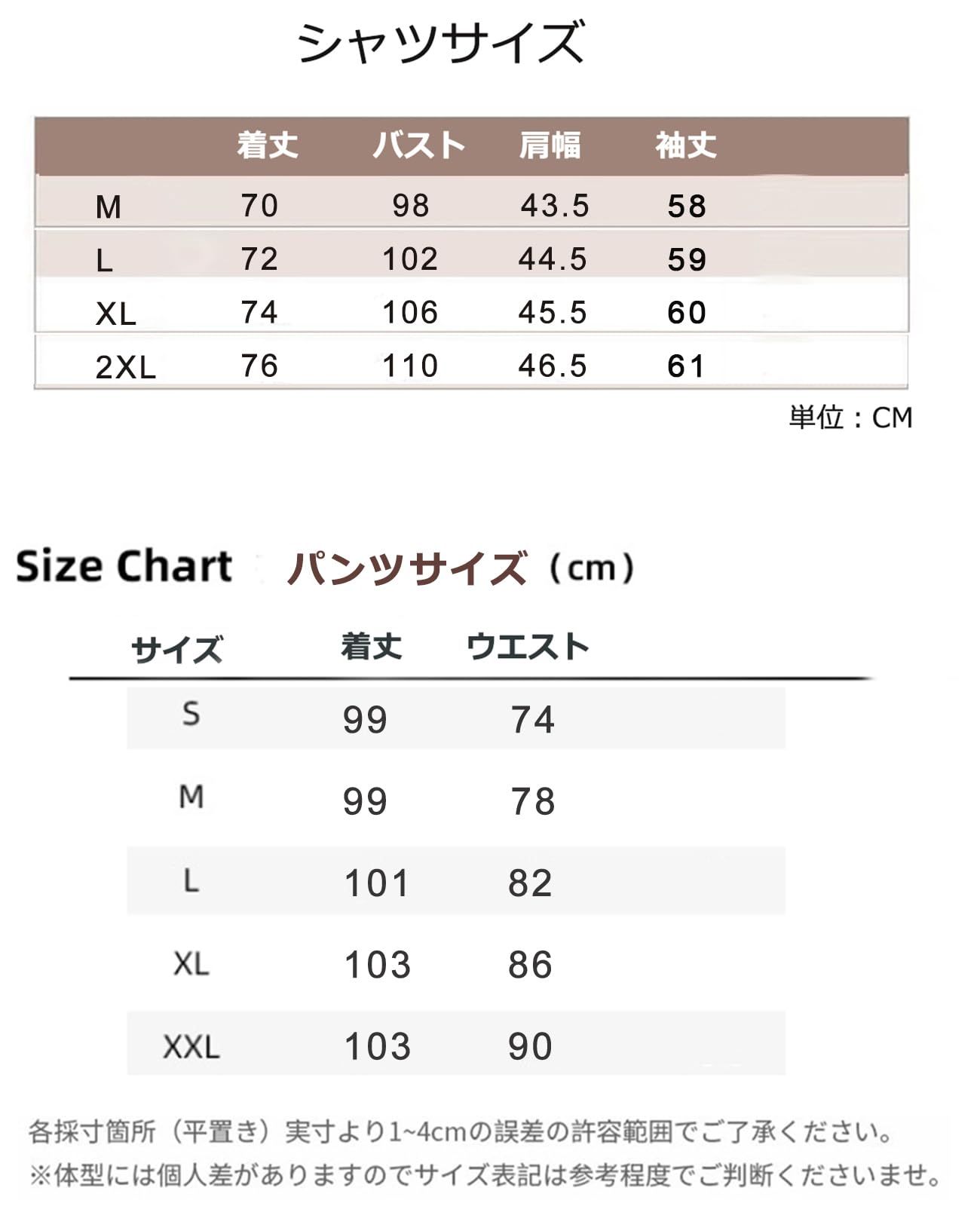Select sleeve length value 61
Image resolution: width=980 pixels, height=1206 pixels.
686,366
